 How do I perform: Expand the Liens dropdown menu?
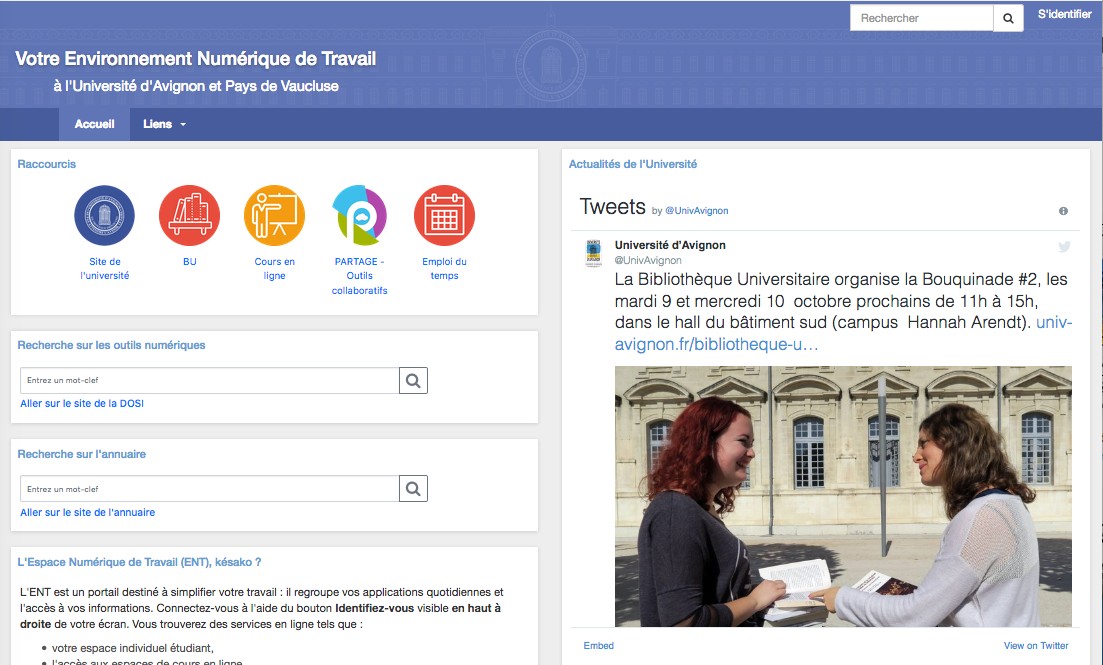click(164, 124)
